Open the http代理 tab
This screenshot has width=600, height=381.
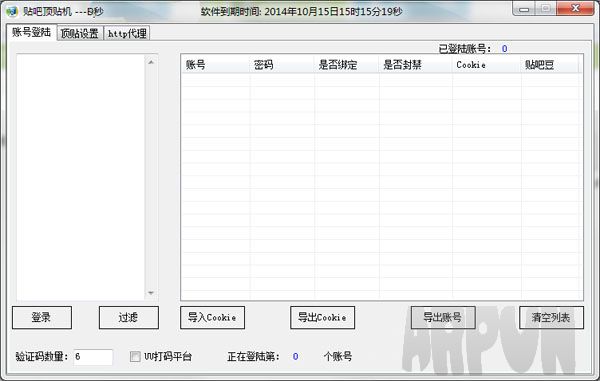(x=127, y=34)
